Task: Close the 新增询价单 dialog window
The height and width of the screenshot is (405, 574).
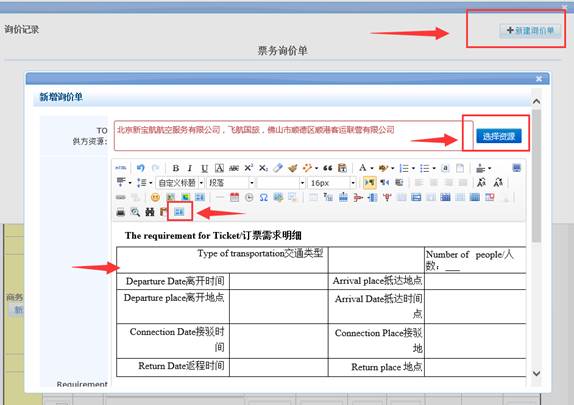Action: pos(539,79)
